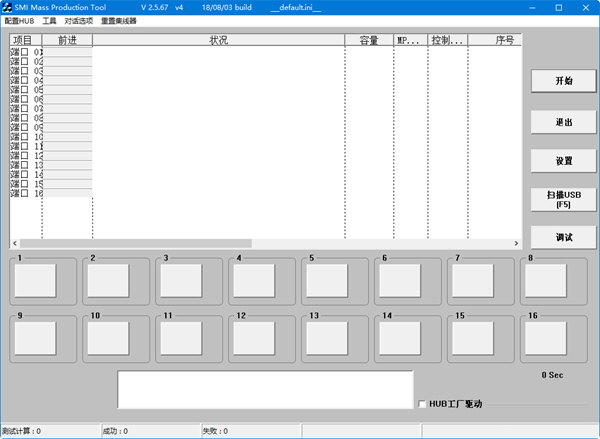Select port slot 6 box
Viewport: 600px width, 439px height.
[400, 281]
